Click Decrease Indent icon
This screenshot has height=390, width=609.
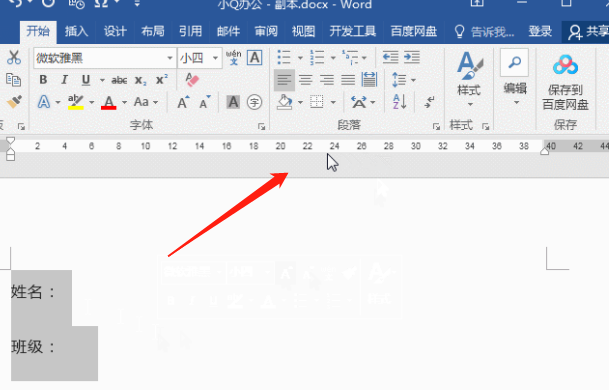coord(390,57)
